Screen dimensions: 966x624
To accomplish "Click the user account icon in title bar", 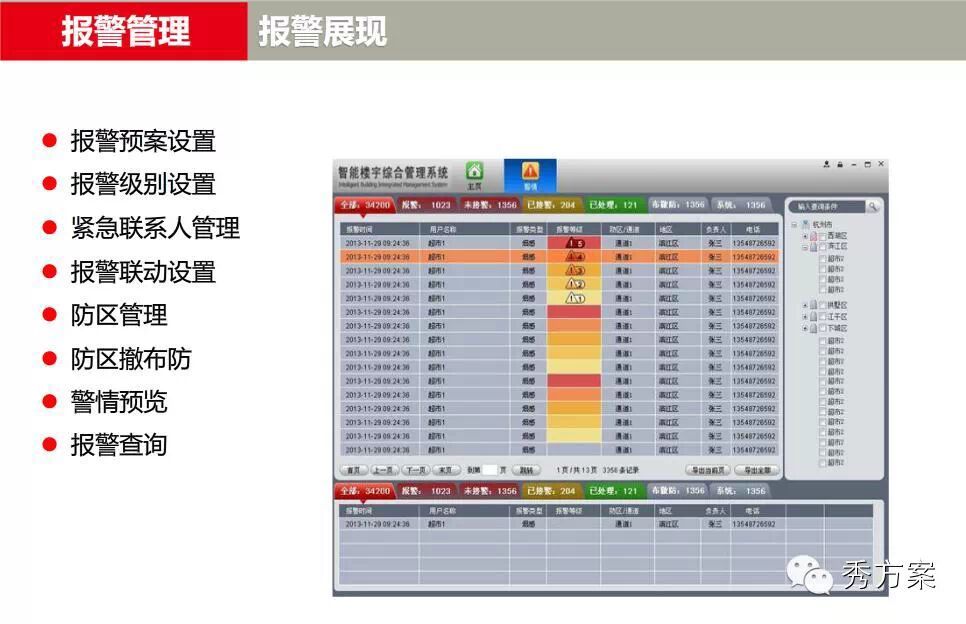I will (826, 164).
